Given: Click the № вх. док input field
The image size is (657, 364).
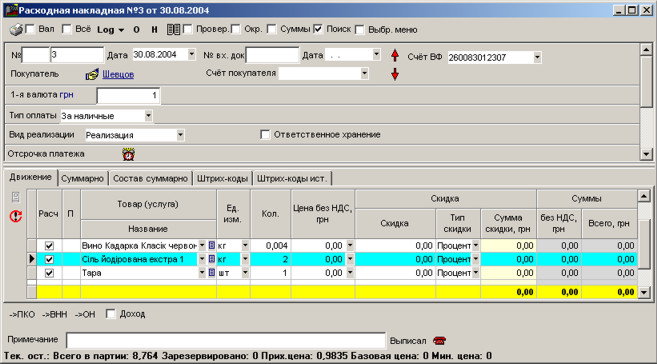Looking at the screenshot, I should 272,55.
